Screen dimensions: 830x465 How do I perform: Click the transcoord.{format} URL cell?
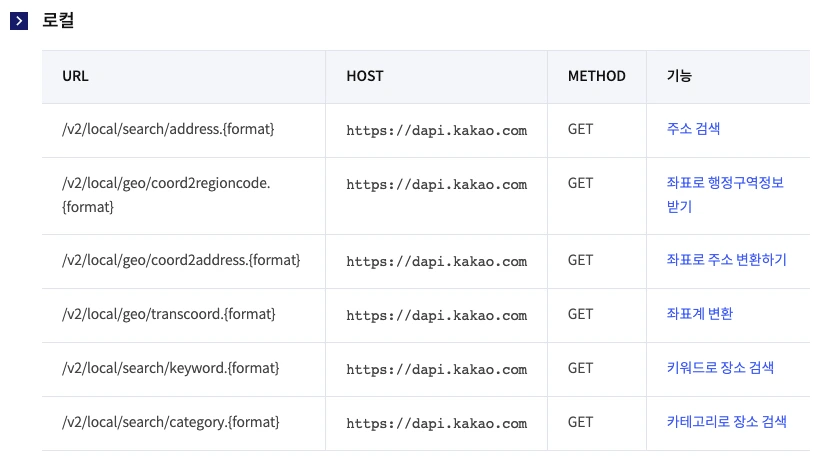click(168, 314)
